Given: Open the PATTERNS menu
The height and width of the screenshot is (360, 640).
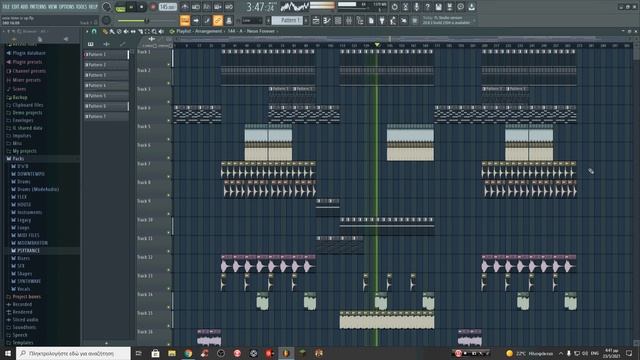Looking at the screenshot, I should pos(38,7).
